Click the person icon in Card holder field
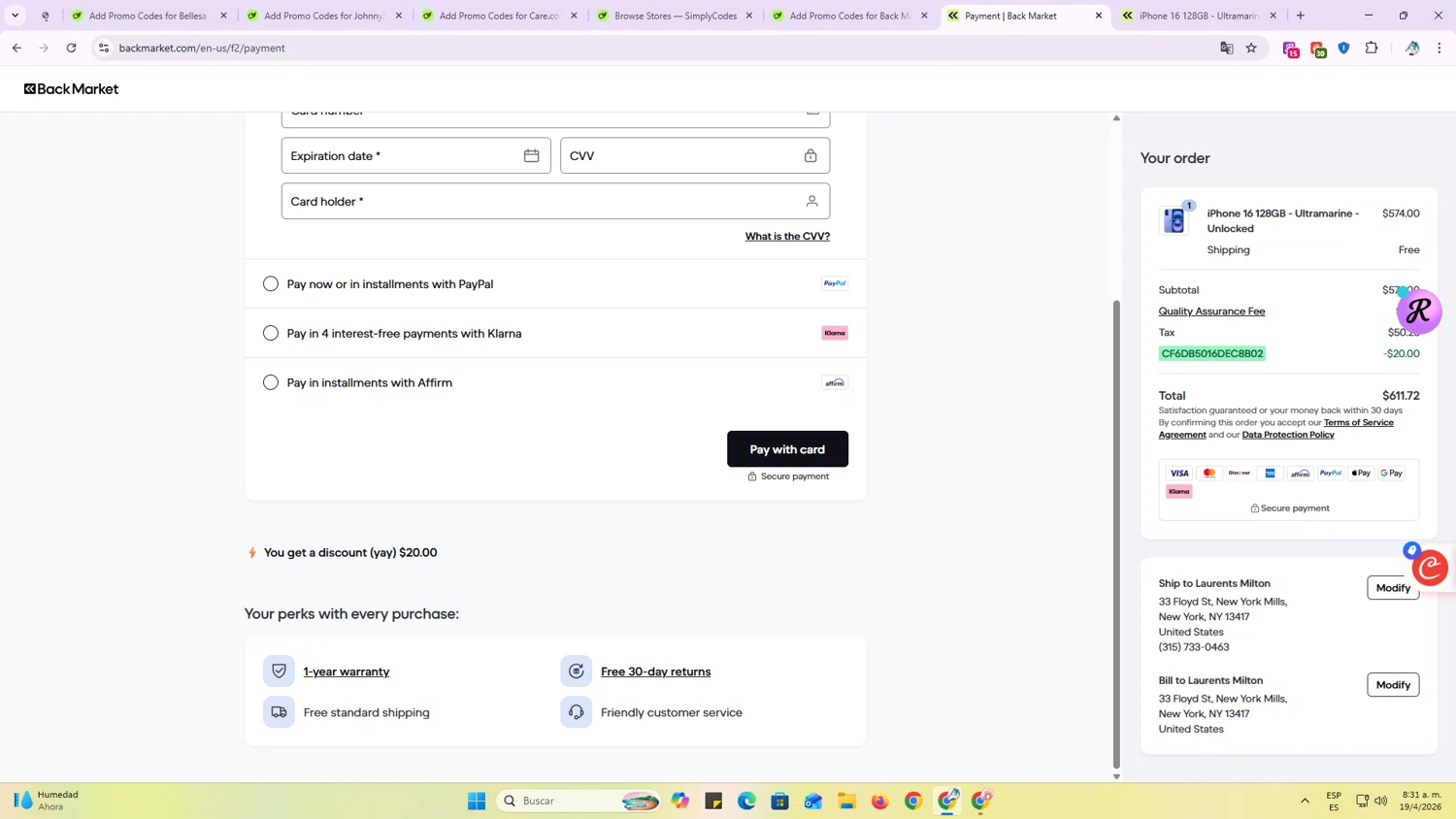 pyautogui.click(x=811, y=201)
